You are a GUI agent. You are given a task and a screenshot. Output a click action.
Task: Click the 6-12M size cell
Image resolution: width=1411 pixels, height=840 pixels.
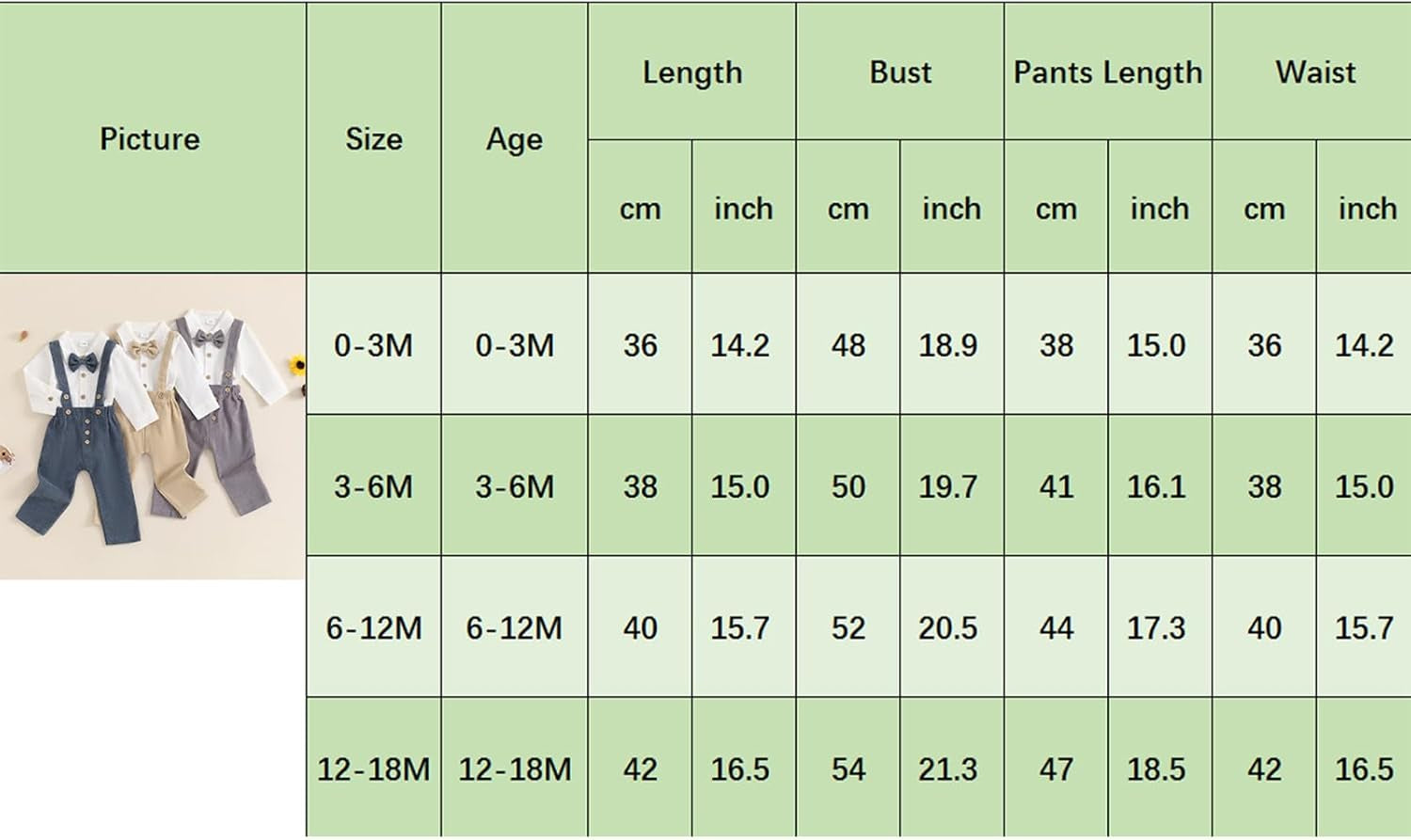(373, 627)
